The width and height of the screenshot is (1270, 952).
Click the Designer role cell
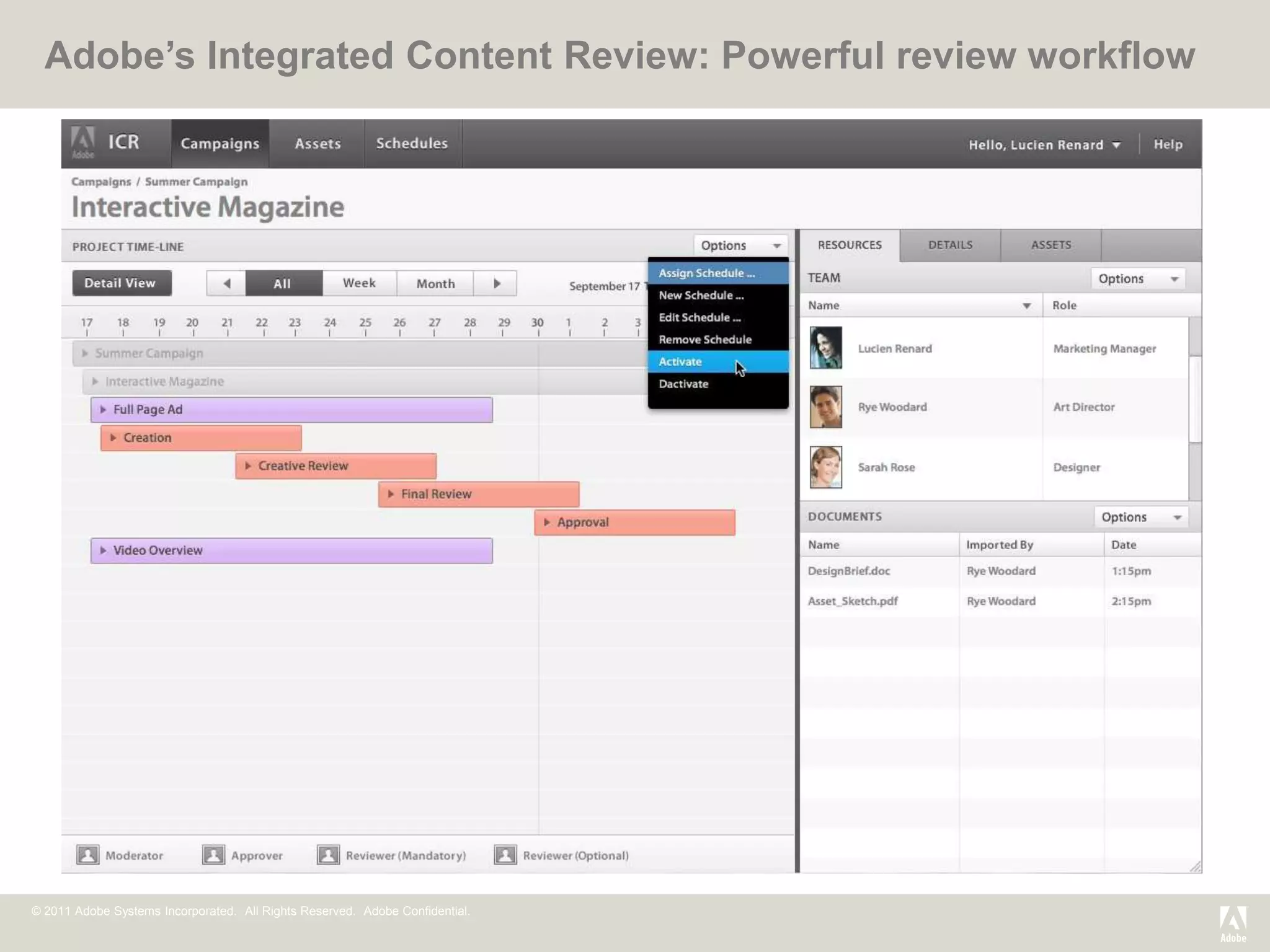pyautogui.click(x=1077, y=467)
